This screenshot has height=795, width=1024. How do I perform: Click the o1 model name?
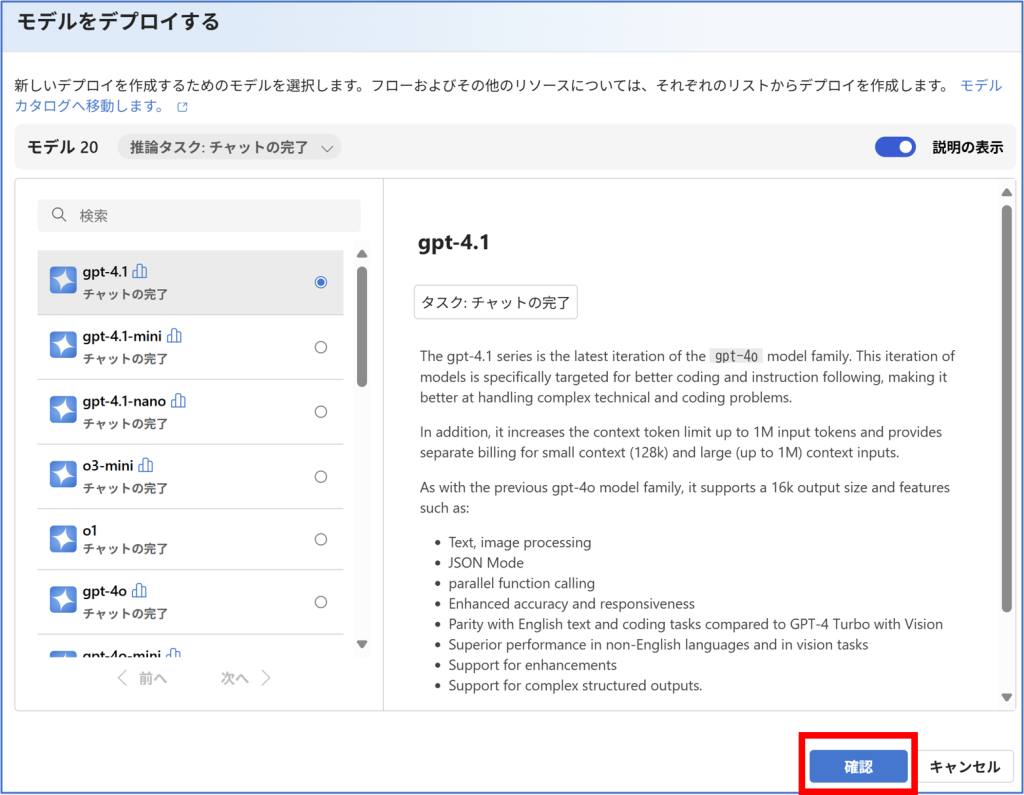pyautogui.click(x=89, y=530)
